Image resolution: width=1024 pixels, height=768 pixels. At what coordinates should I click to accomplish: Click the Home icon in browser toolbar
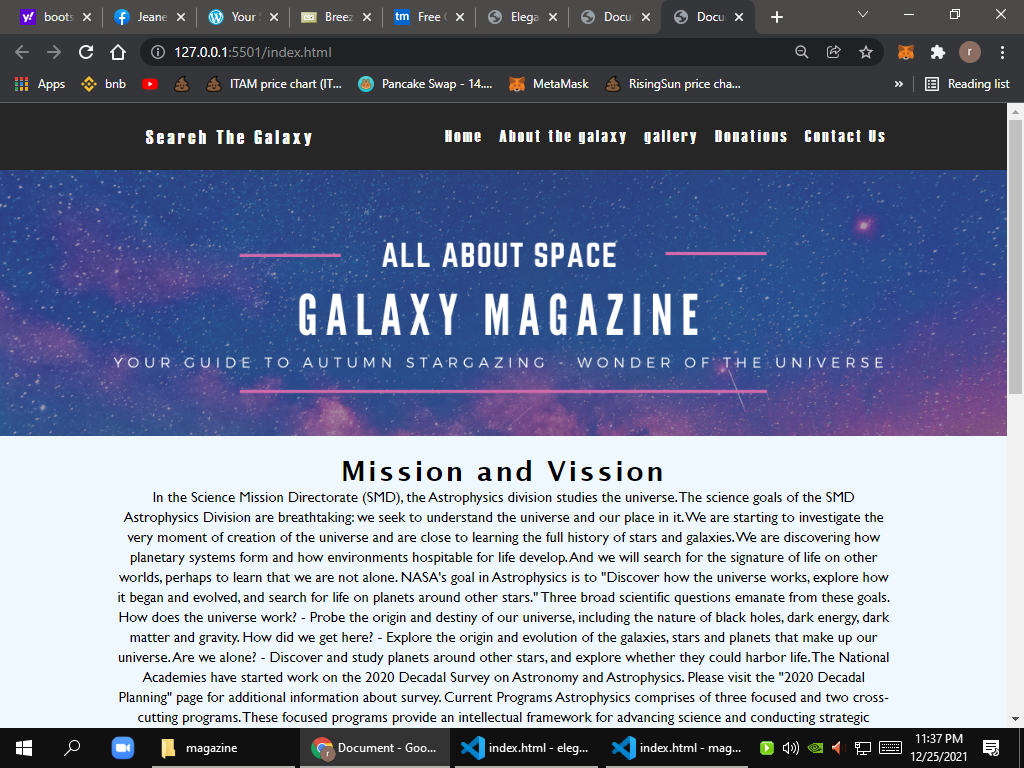pyautogui.click(x=118, y=52)
